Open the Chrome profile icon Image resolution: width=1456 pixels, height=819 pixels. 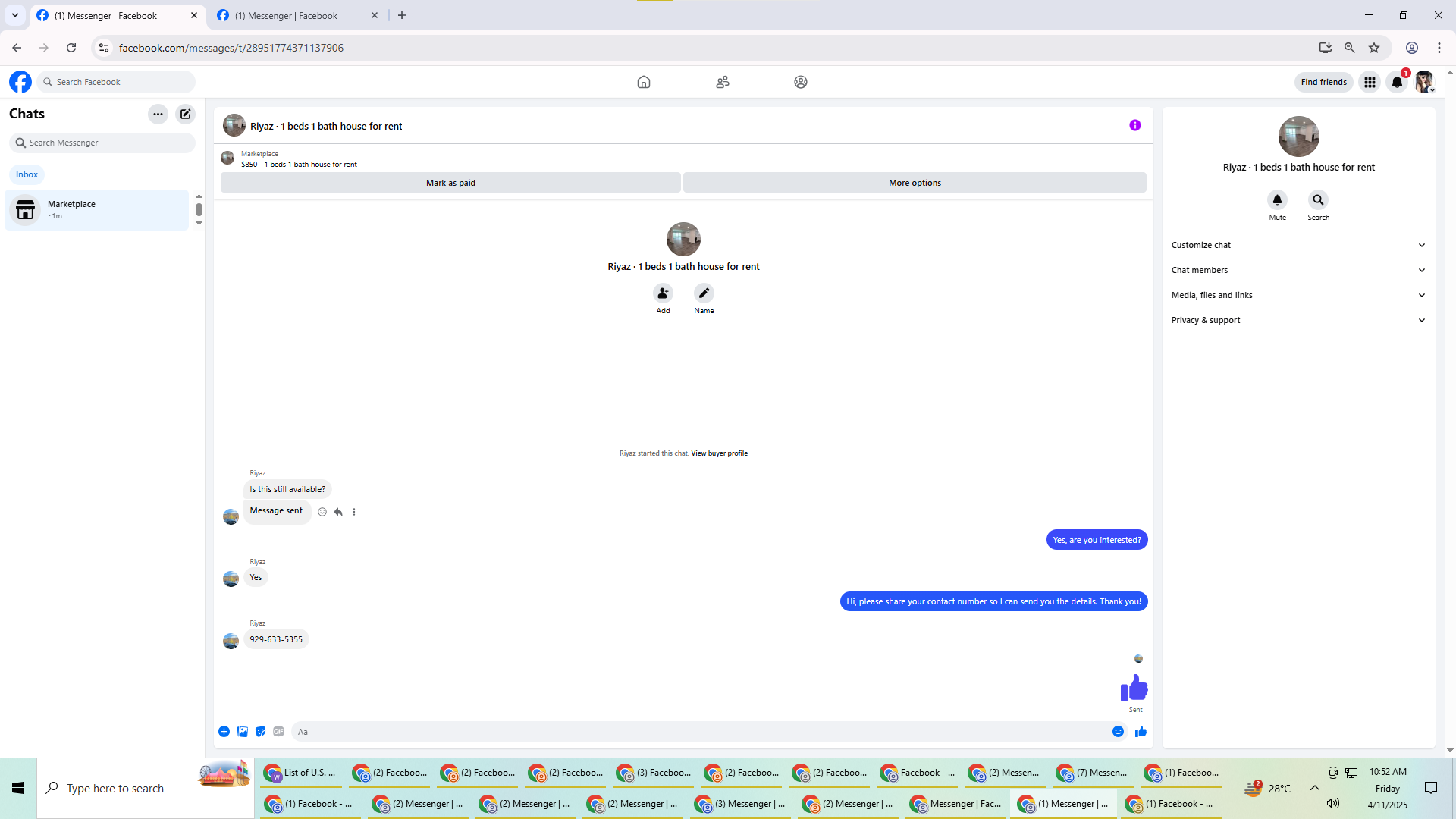1412,48
